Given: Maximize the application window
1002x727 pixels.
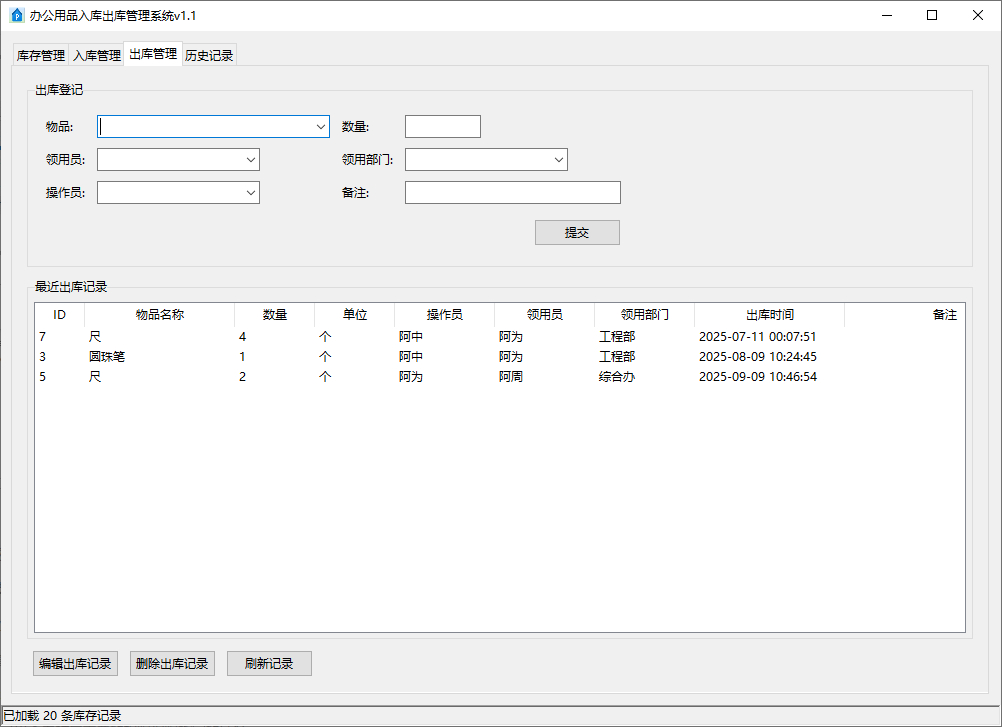Looking at the screenshot, I should coord(932,15).
